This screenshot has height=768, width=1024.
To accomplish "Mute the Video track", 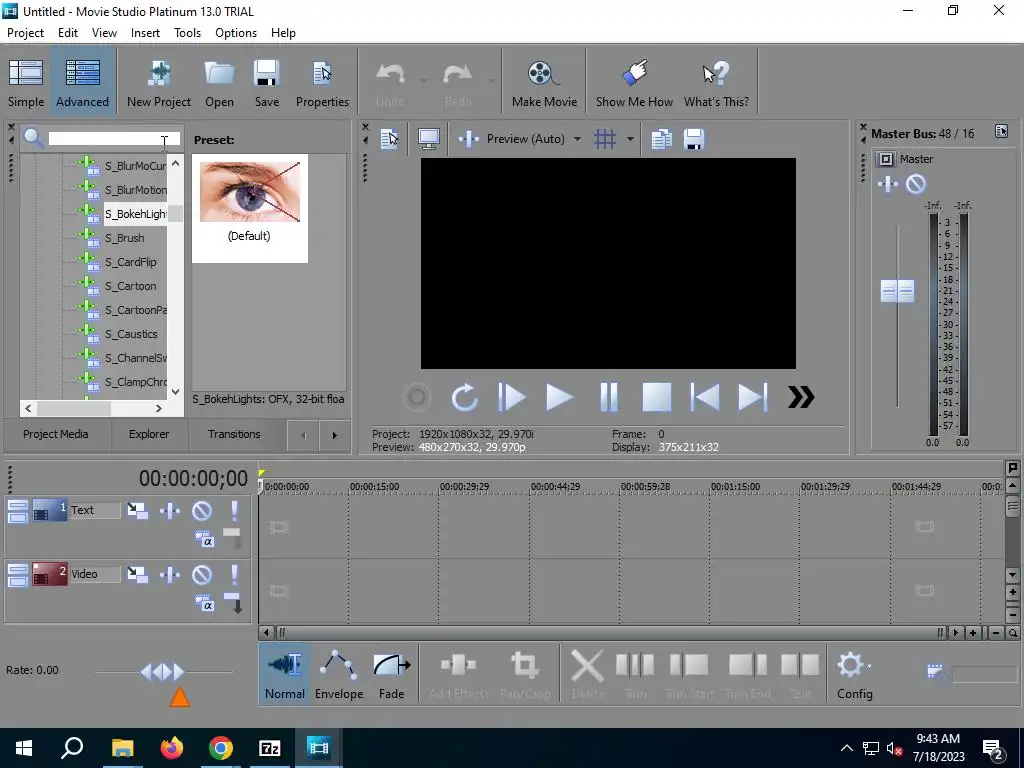I will click(202, 574).
